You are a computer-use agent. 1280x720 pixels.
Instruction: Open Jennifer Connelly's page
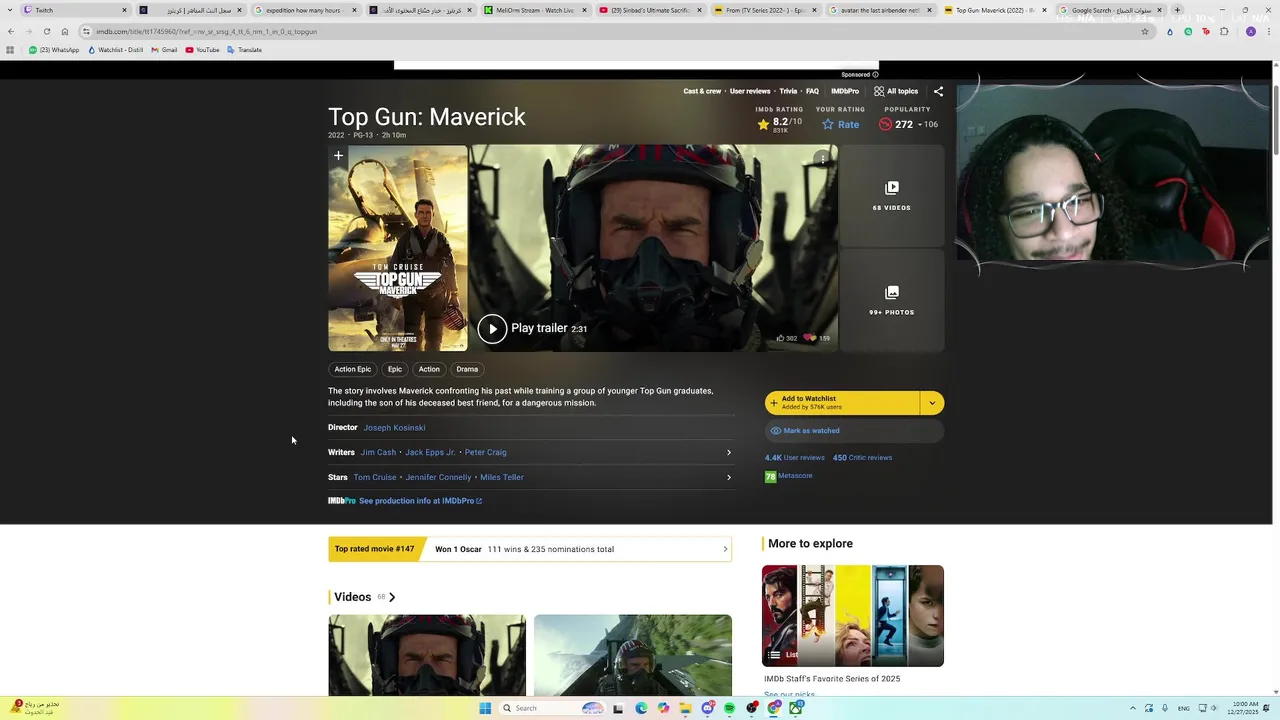(438, 477)
